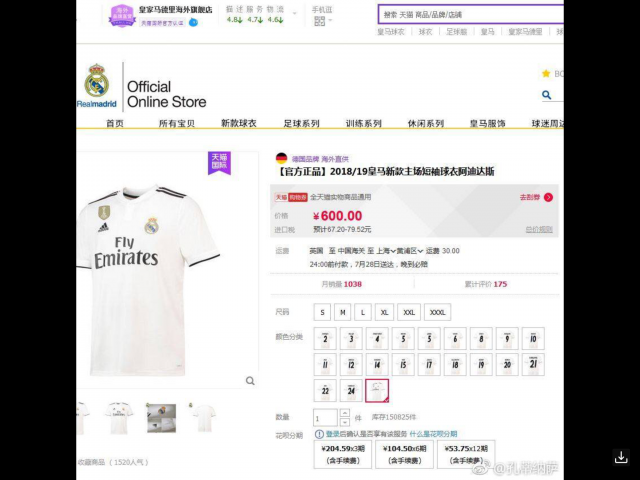
Task: Click the mobile QR code icon
Action: [320, 21]
